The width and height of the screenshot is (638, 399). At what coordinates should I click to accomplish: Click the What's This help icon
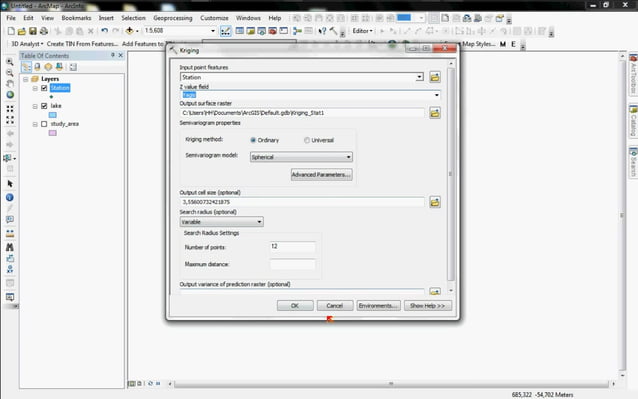point(322,31)
